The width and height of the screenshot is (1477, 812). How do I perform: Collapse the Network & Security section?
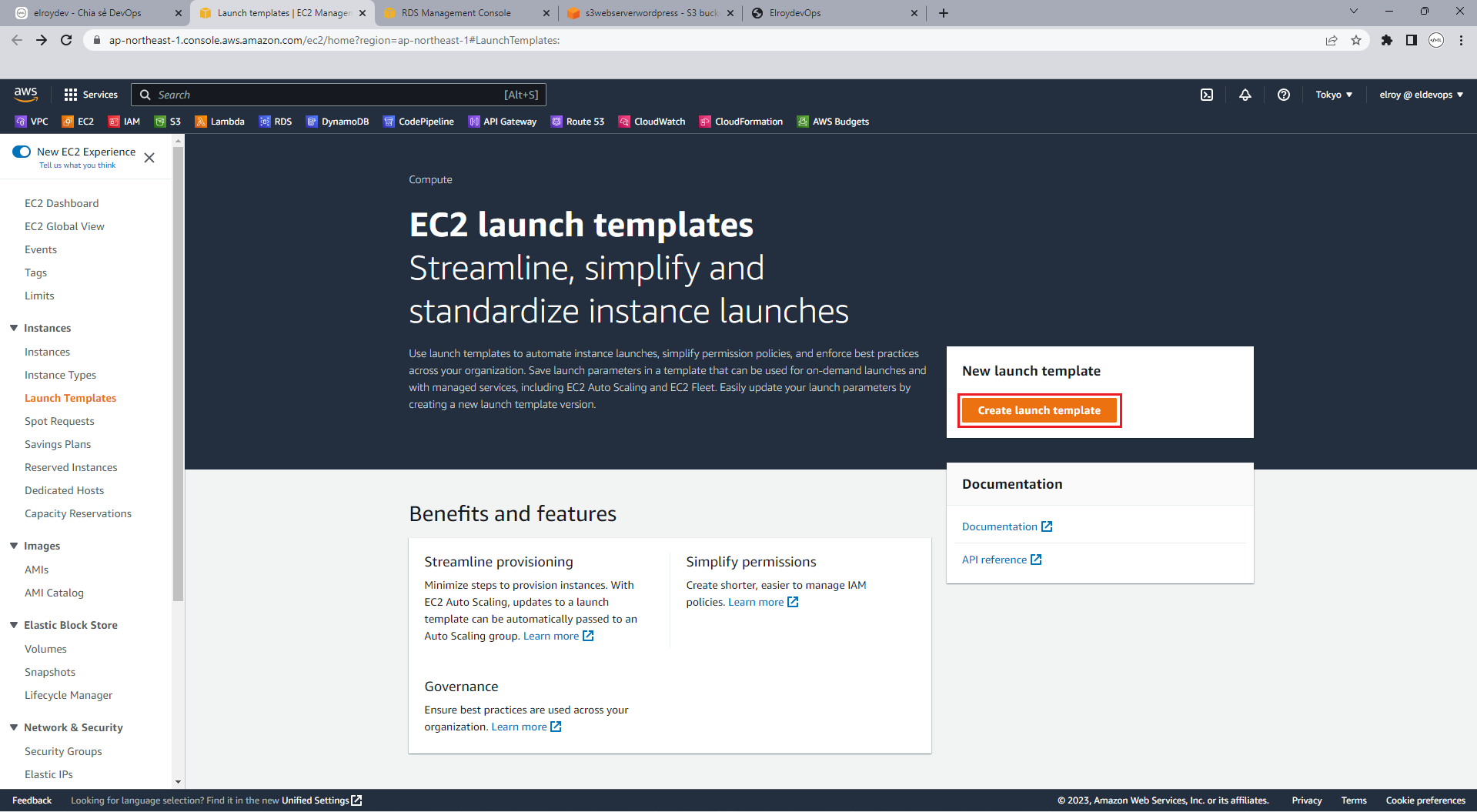[14, 727]
